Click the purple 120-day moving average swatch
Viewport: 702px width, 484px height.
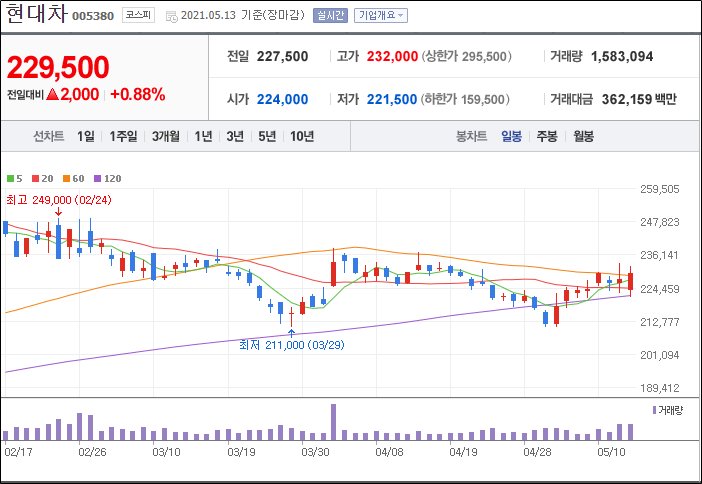(x=97, y=179)
